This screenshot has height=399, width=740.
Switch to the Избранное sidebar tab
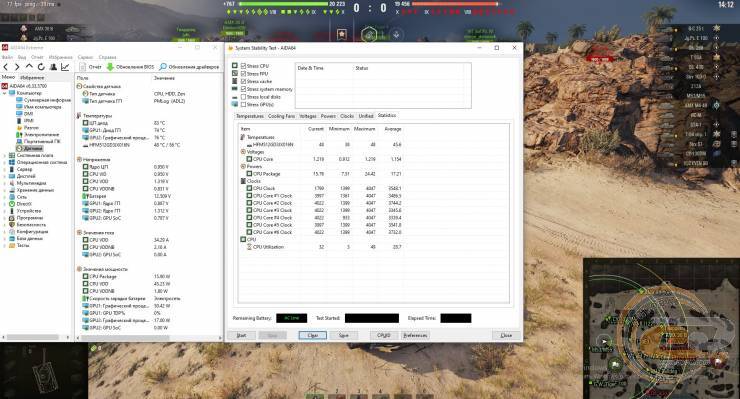32,77
